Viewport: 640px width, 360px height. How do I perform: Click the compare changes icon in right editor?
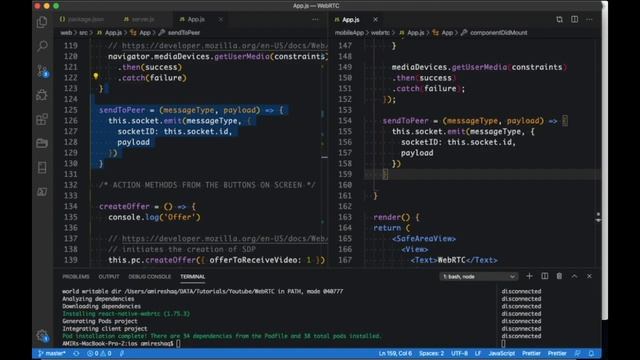click(x=559, y=19)
